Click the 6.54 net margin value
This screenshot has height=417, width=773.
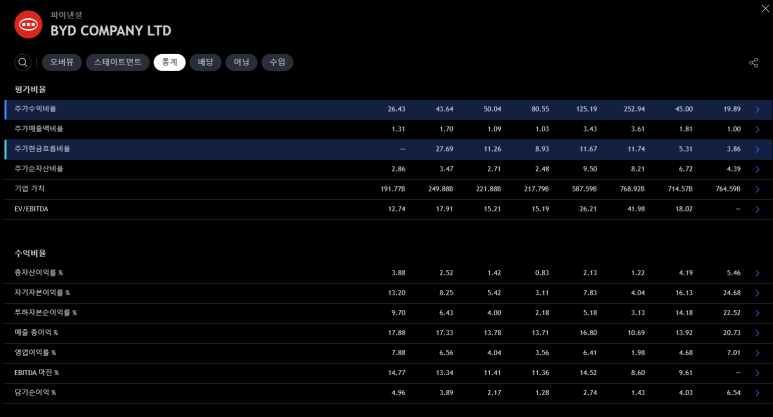click(734, 392)
